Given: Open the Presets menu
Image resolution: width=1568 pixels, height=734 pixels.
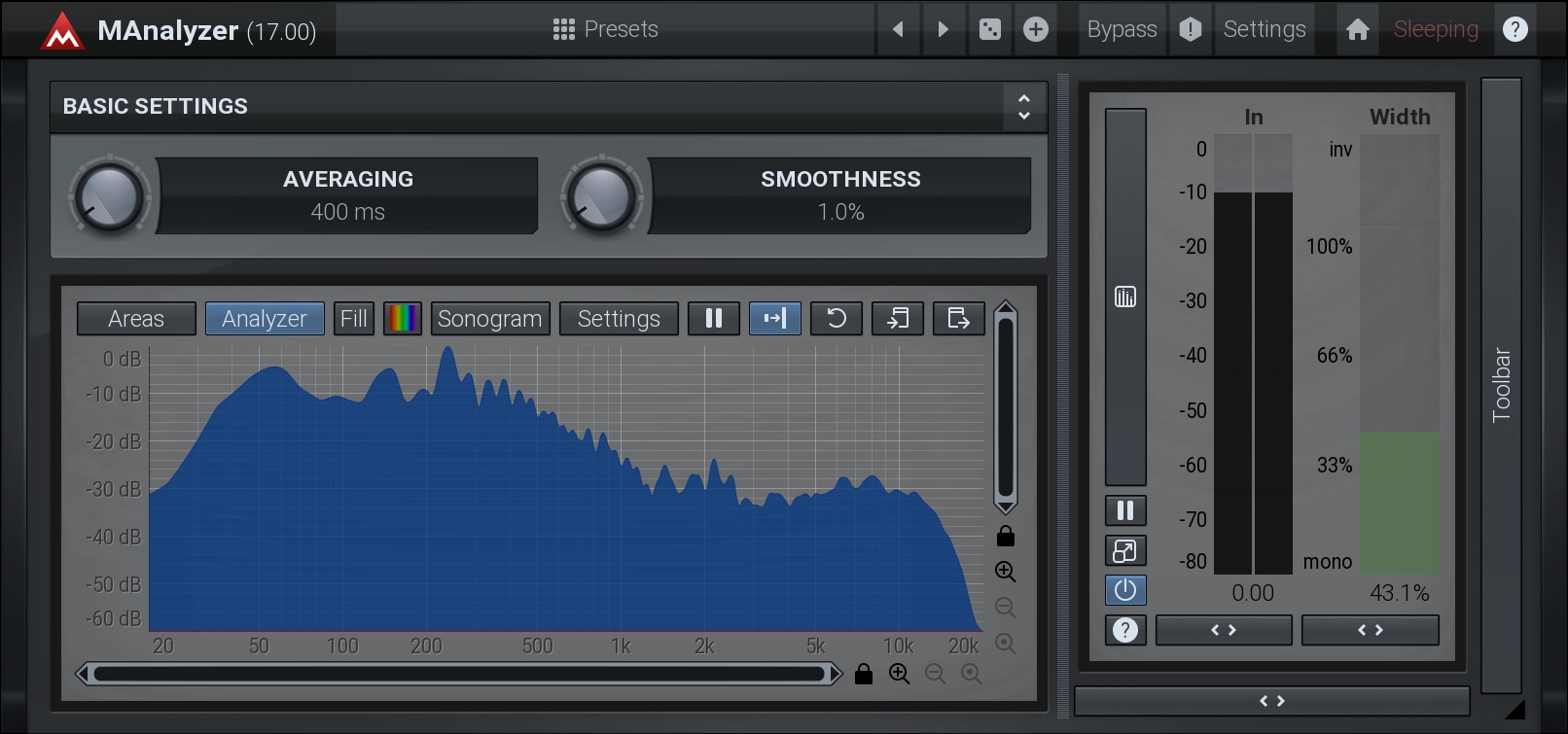Looking at the screenshot, I should click(605, 30).
